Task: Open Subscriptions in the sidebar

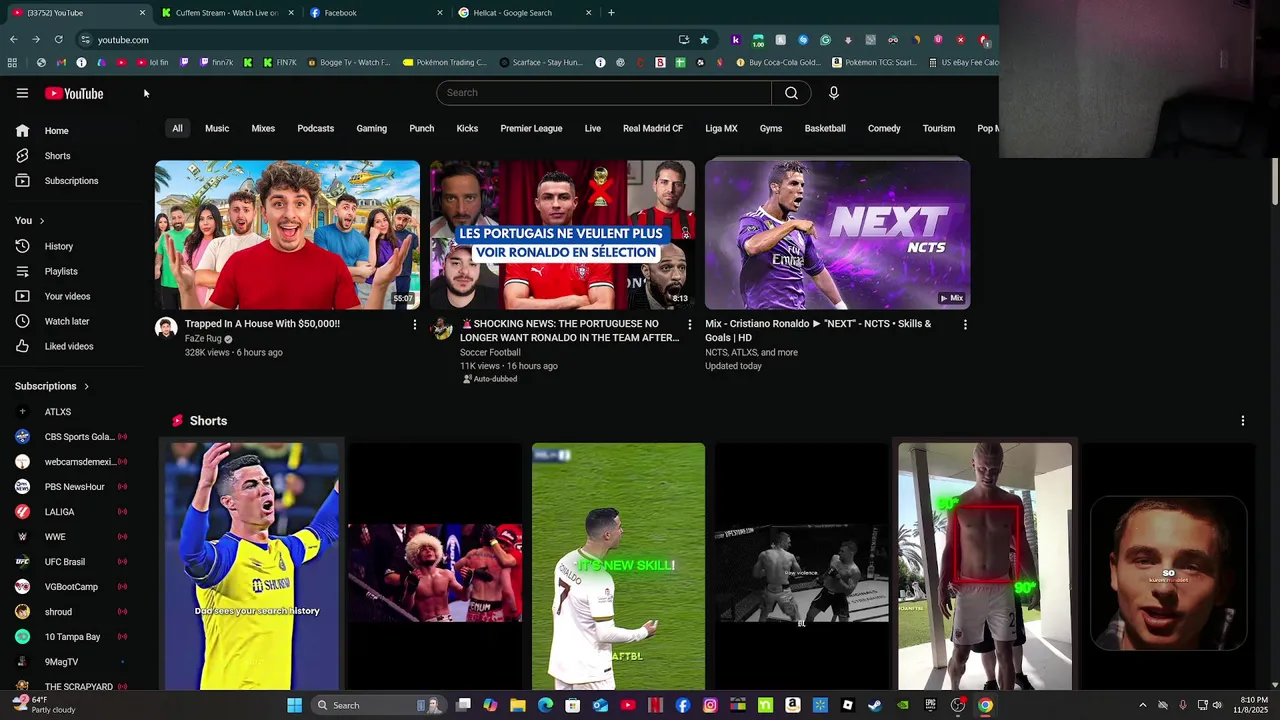Action: click(x=73, y=181)
